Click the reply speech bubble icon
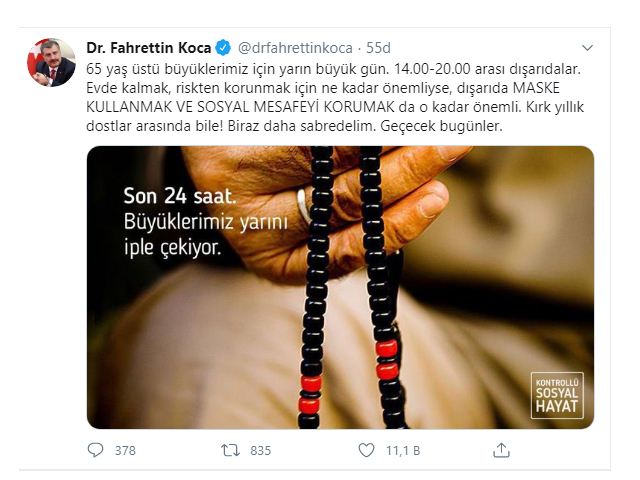This screenshot has height=480, width=640. point(96,450)
